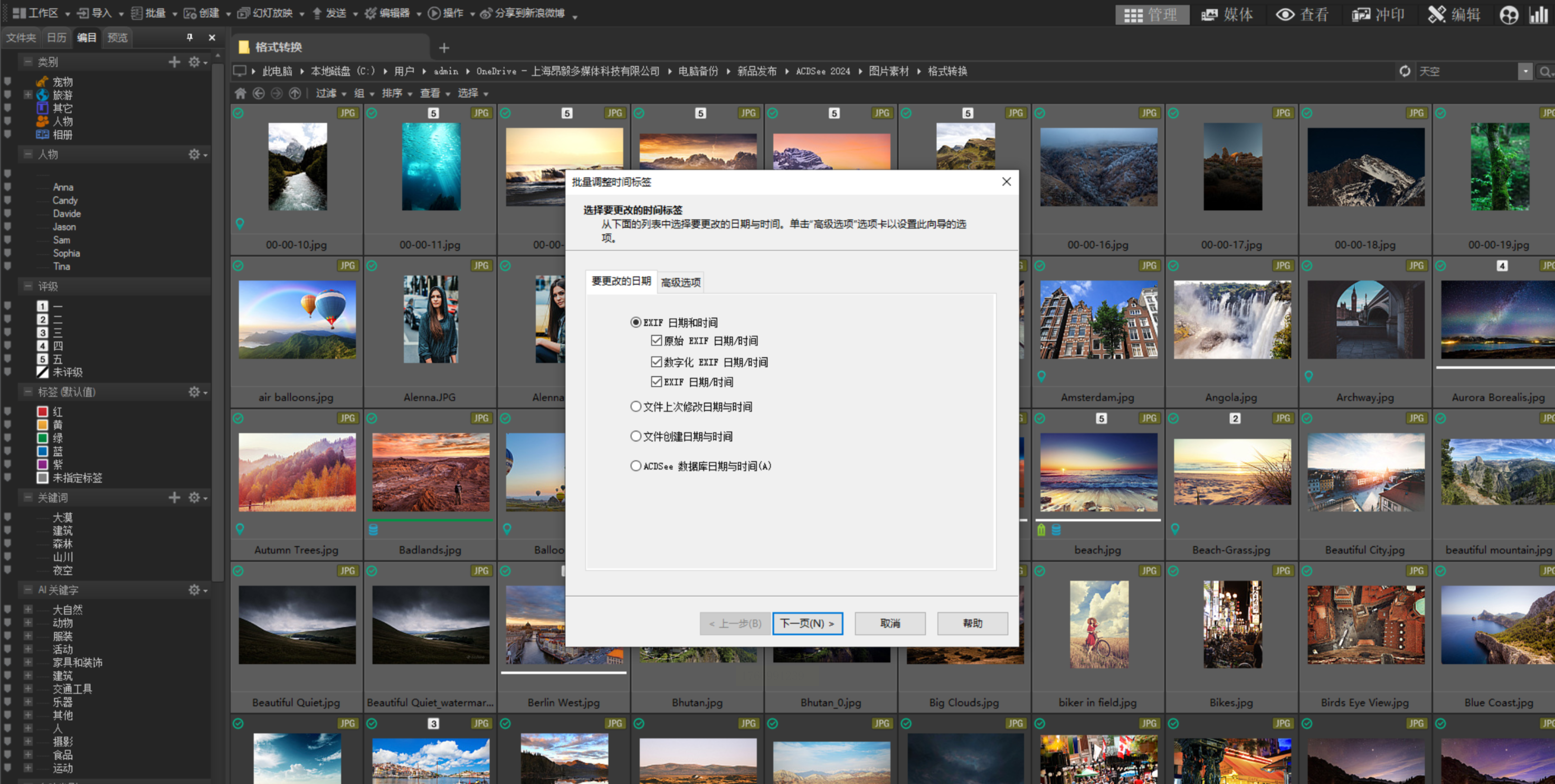Click the back navigation arrow icon
This screenshot has width=1555, height=784.
coord(258,93)
